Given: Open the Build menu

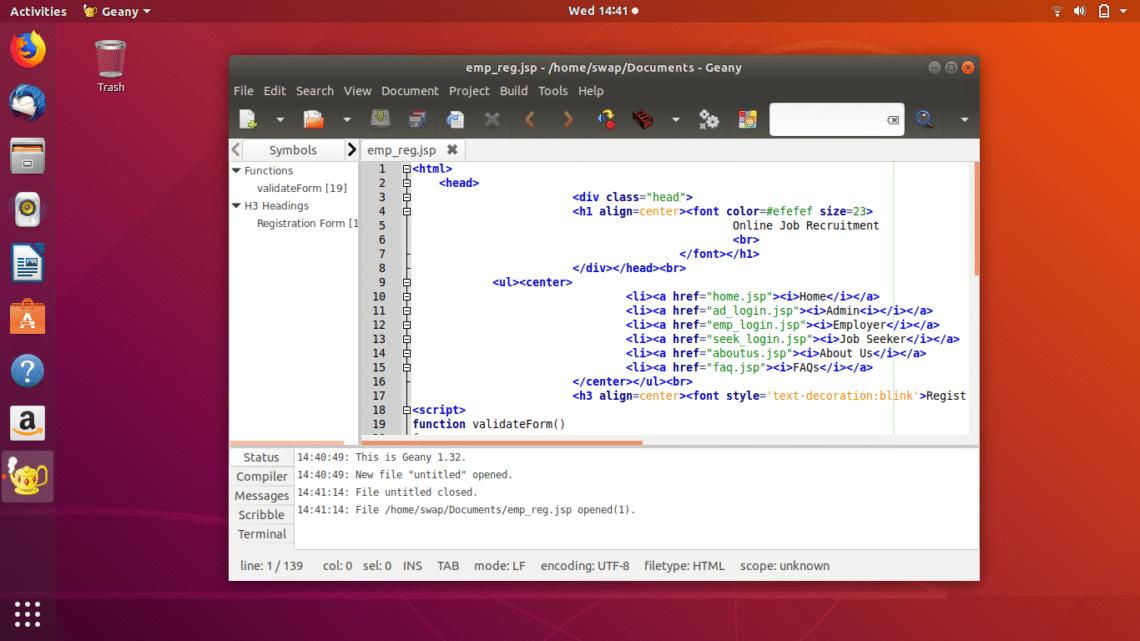Looking at the screenshot, I should click(513, 90).
